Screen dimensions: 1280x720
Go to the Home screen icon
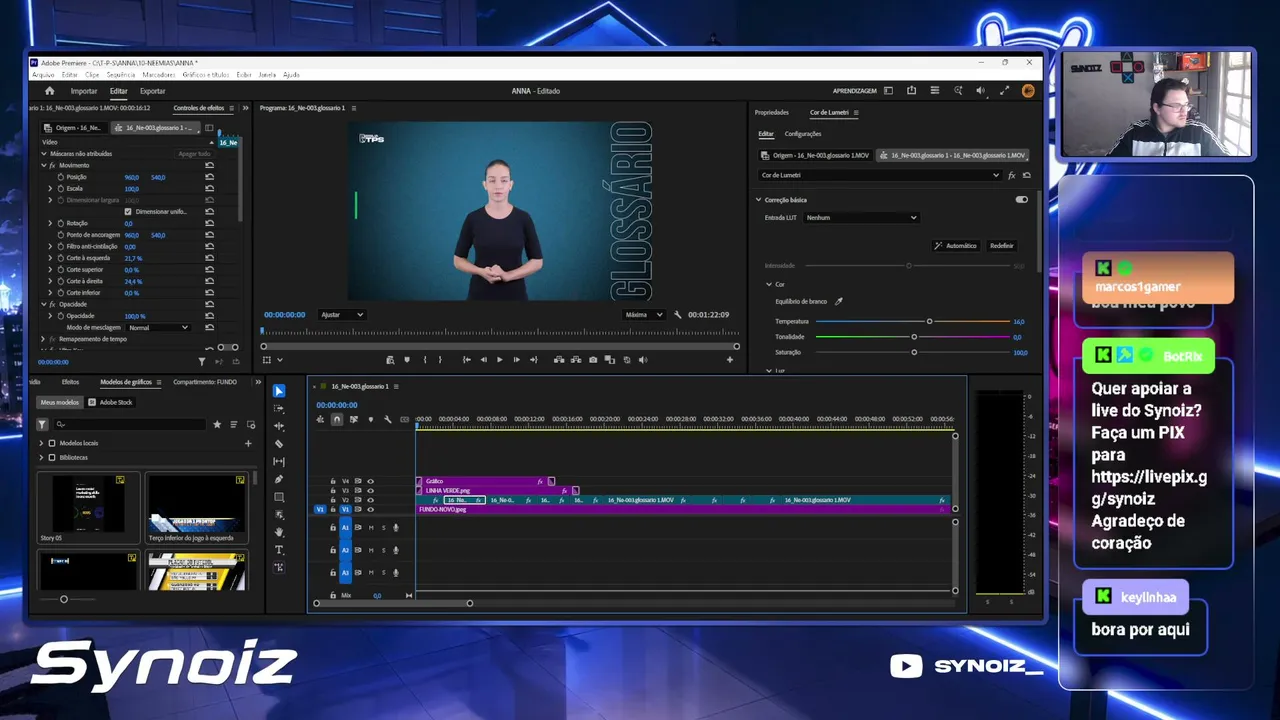(49, 91)
